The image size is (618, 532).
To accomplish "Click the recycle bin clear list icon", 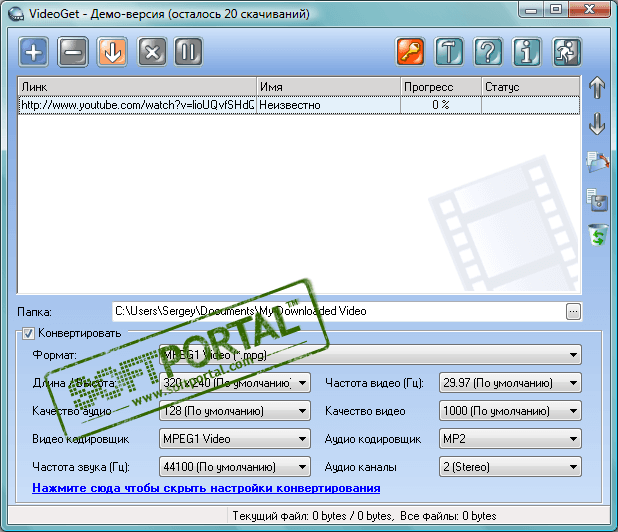I will (598, 235).
